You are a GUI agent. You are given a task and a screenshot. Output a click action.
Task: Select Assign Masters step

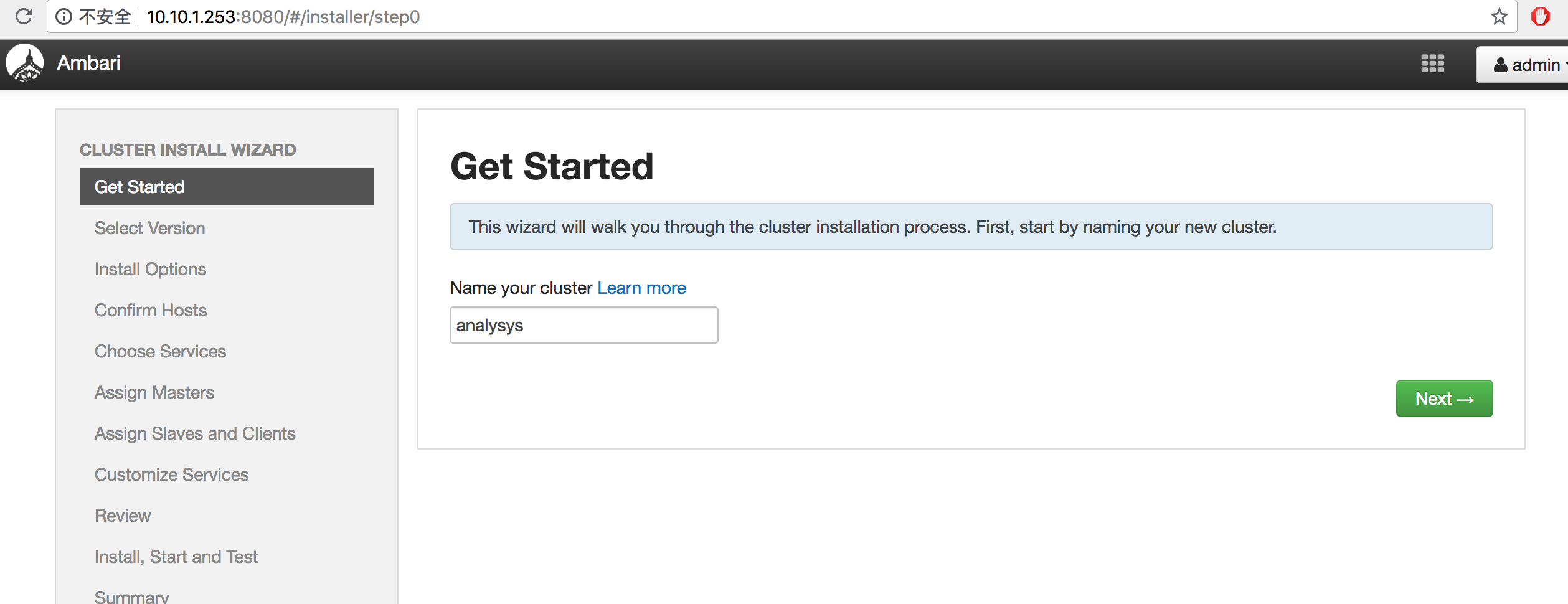tap(154, 392)
